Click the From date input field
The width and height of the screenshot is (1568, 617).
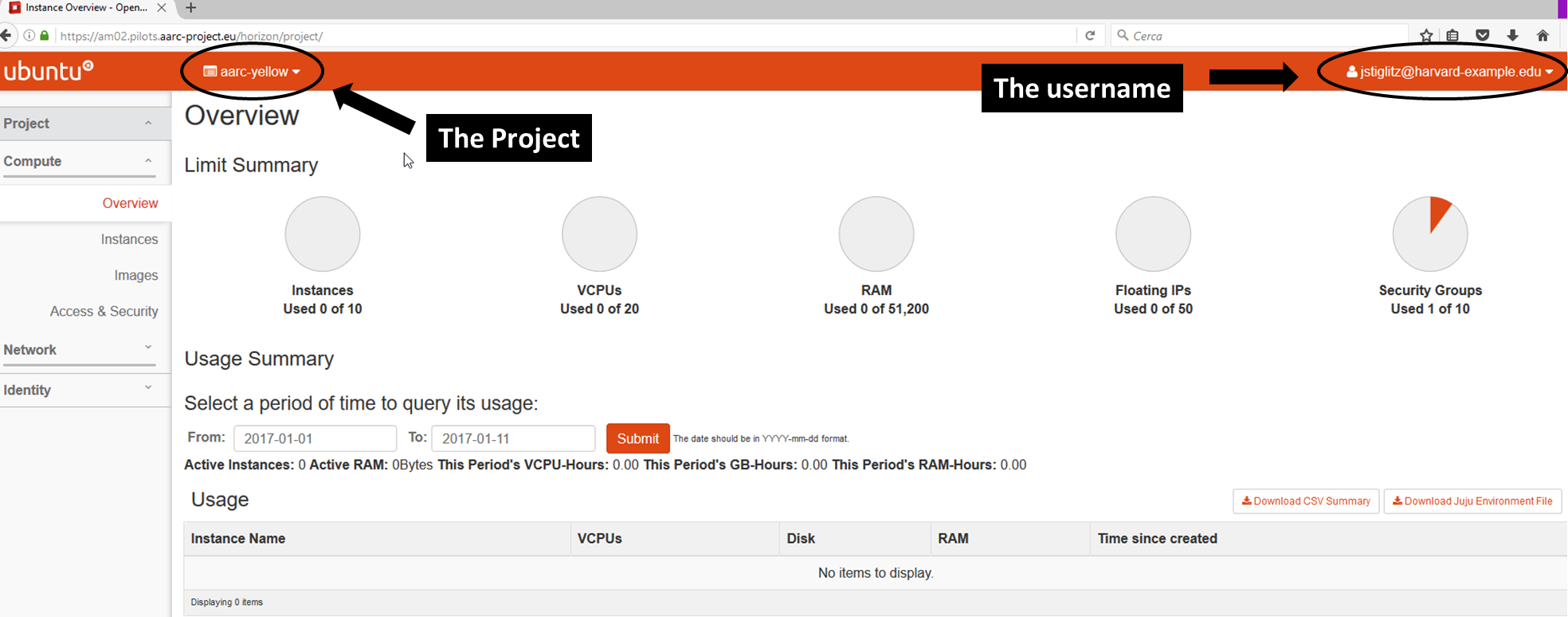pos(315,438)
